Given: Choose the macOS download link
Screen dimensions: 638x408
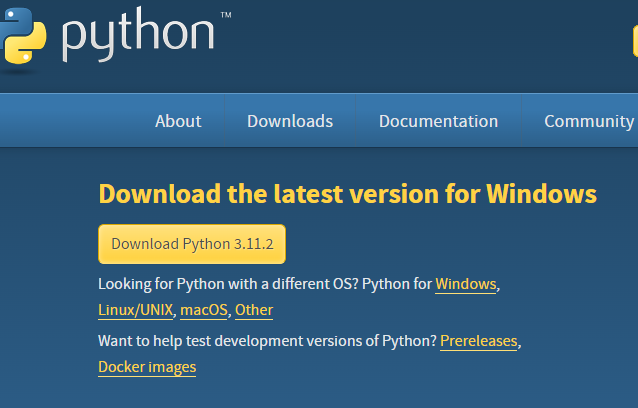Looking at the screenshot, I should click(x=204, y=310).
